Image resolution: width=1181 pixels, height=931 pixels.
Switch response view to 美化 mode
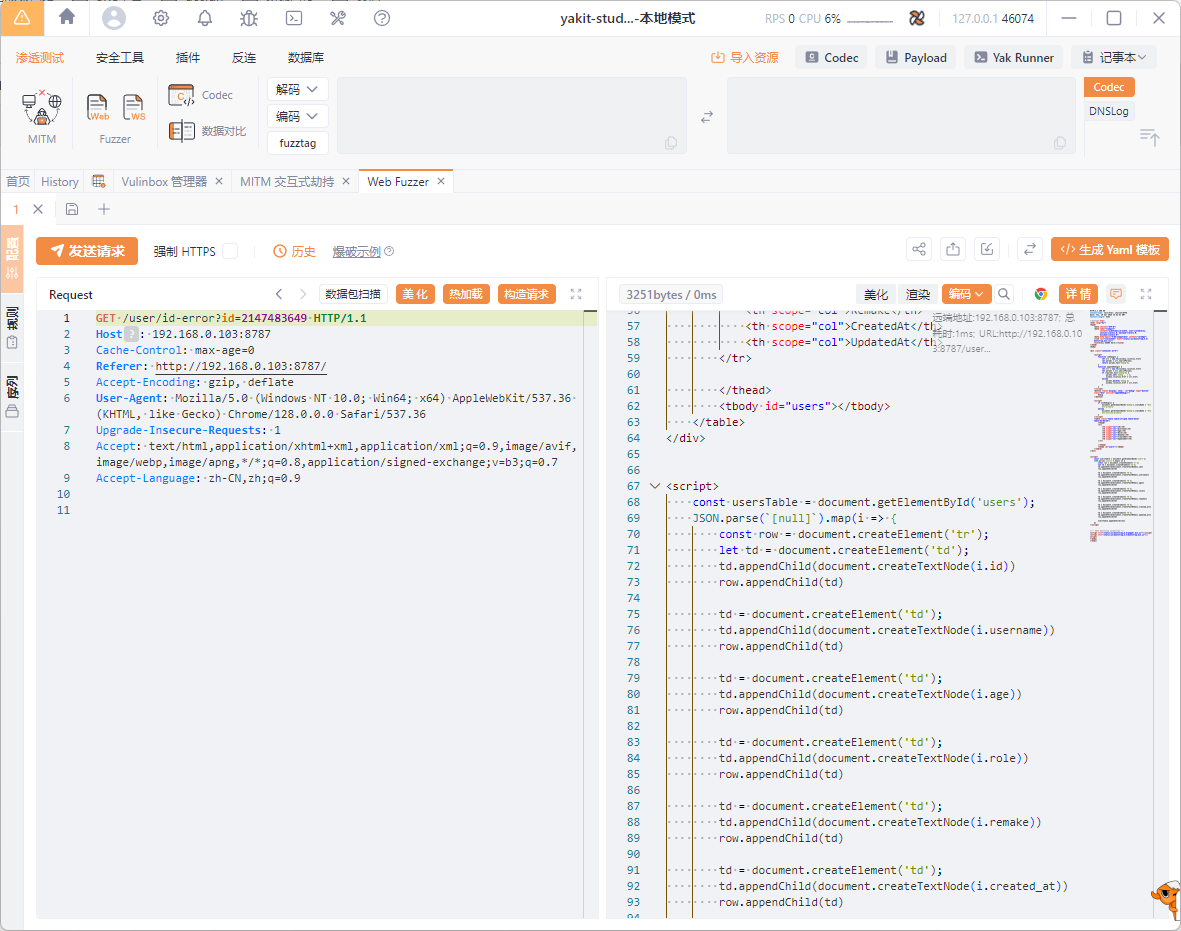coord(876,294)
